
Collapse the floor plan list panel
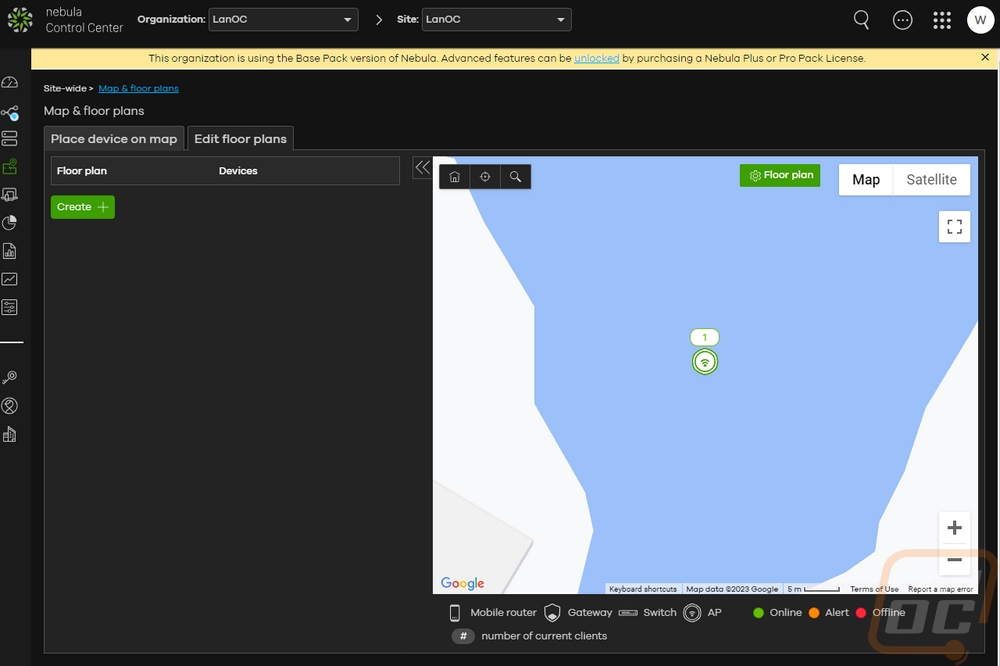tap(422, 168)
